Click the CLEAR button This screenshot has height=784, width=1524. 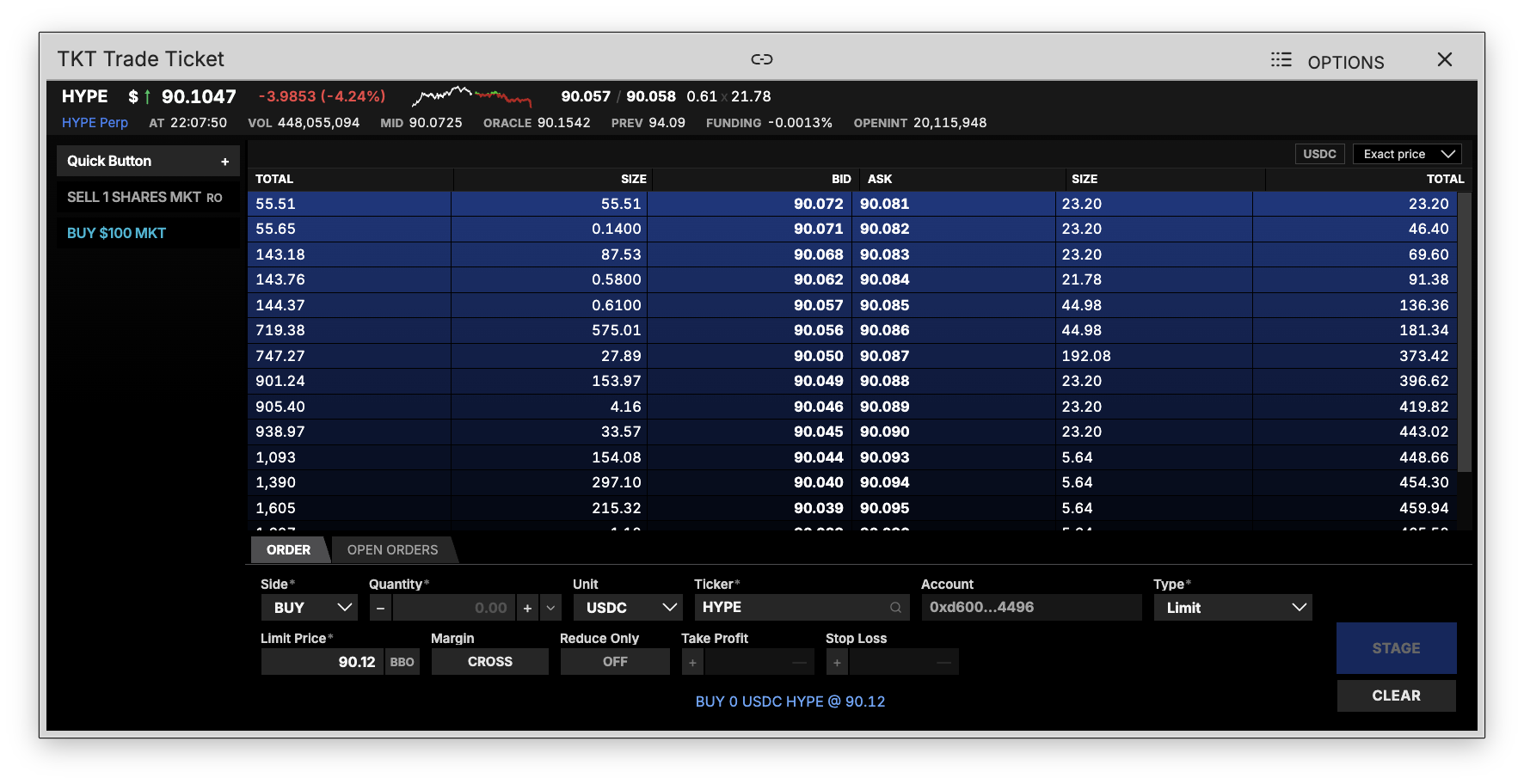click(1396, 695)
